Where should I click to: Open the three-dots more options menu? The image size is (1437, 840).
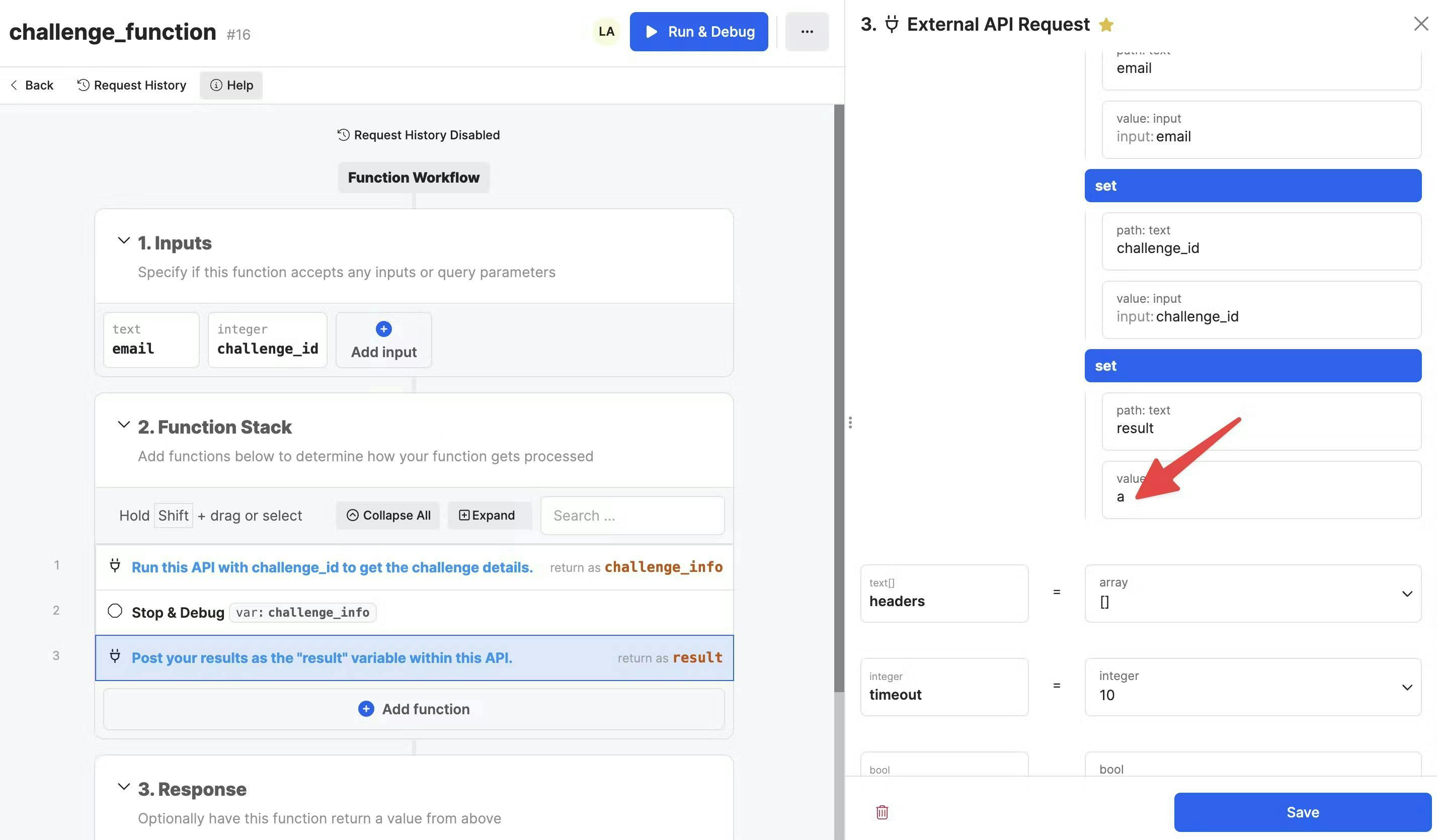[807, 32]
